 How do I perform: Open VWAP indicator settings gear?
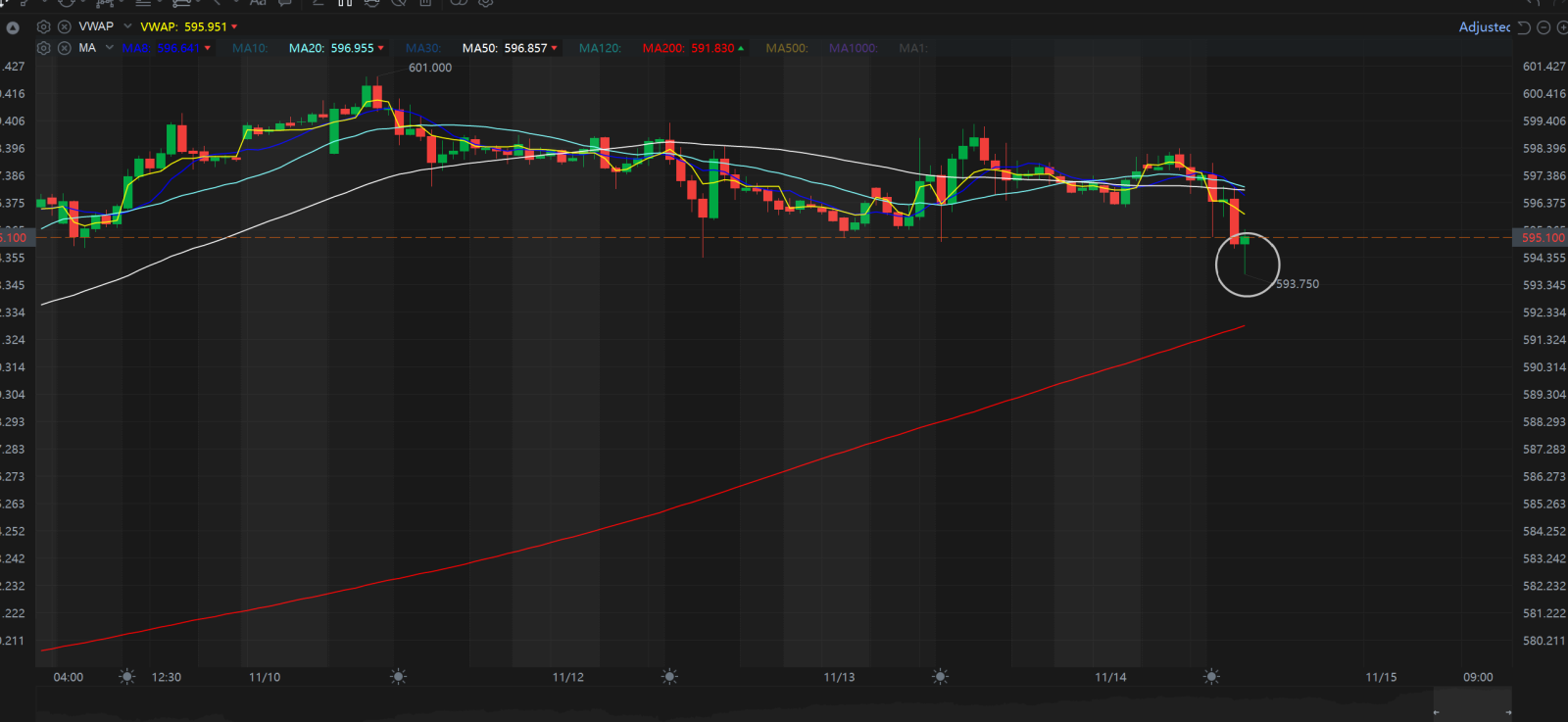43,26
